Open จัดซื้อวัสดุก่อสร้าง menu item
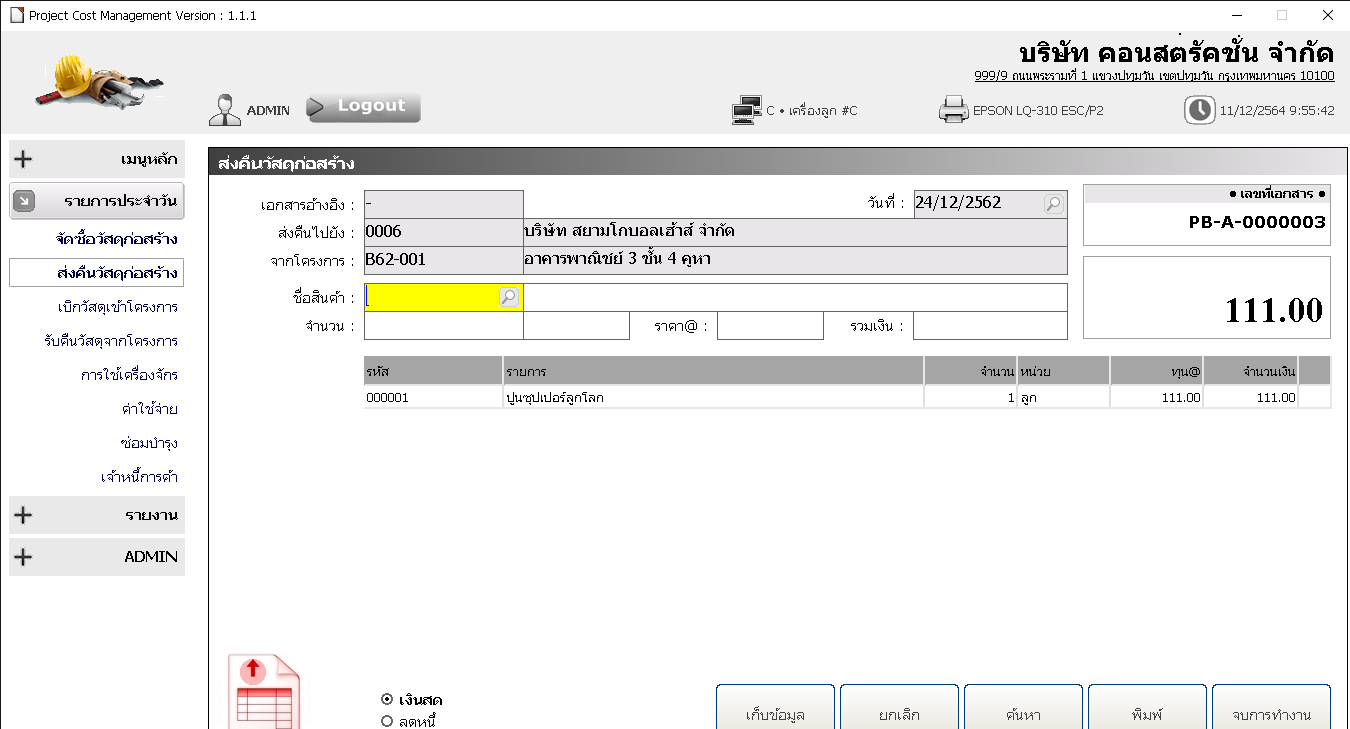The width and height of the screenshot is (1350, 729). click(x=117, y=240)
